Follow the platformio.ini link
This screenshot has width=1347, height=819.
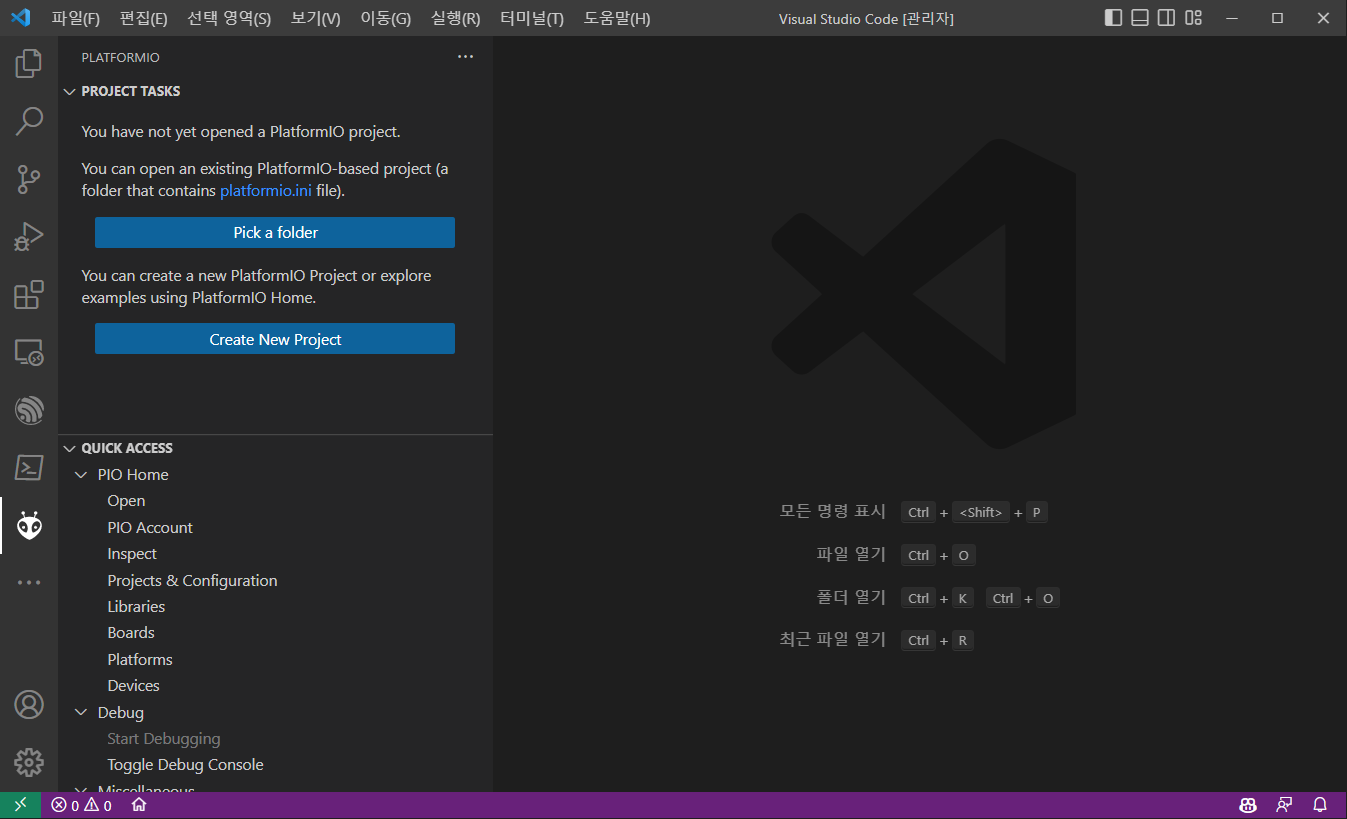(x=266, y=190)
